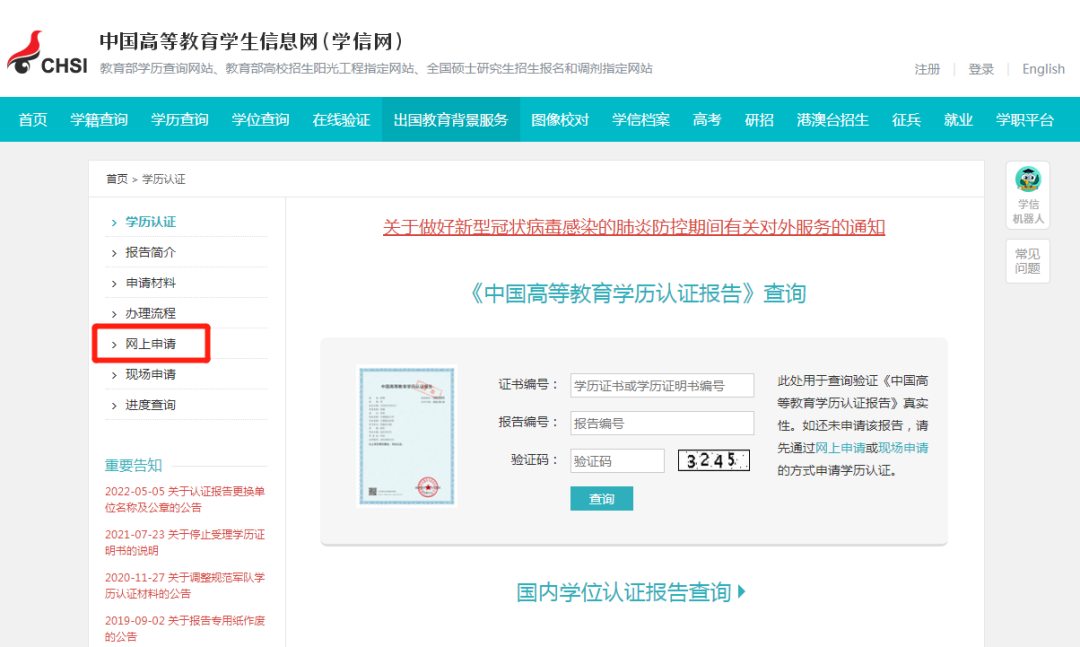1080x647 pixels.
Task: Open 就业 in the navigation bar
Action: [958, 120]
